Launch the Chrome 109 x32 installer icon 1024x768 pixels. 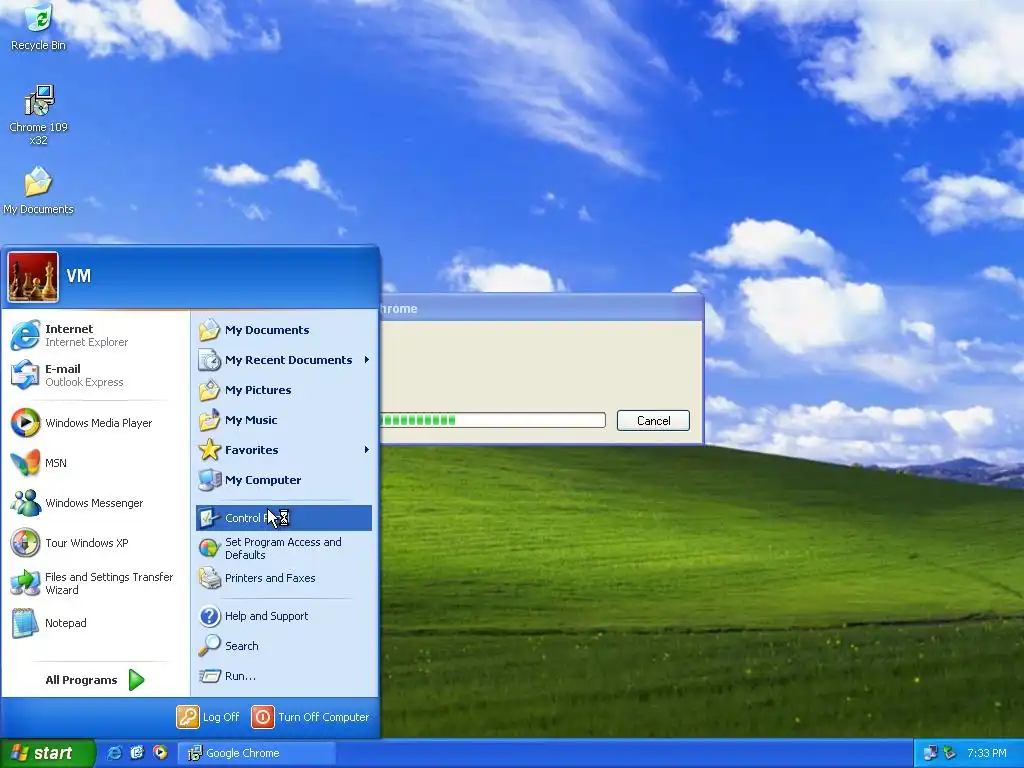[39, 100]
